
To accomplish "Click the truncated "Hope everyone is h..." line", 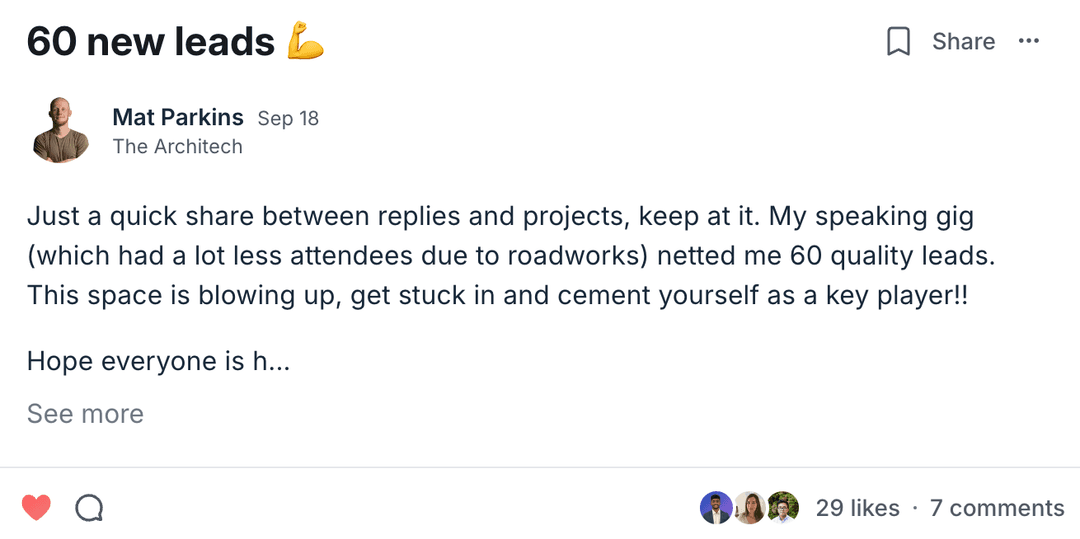I will point(158,361).
